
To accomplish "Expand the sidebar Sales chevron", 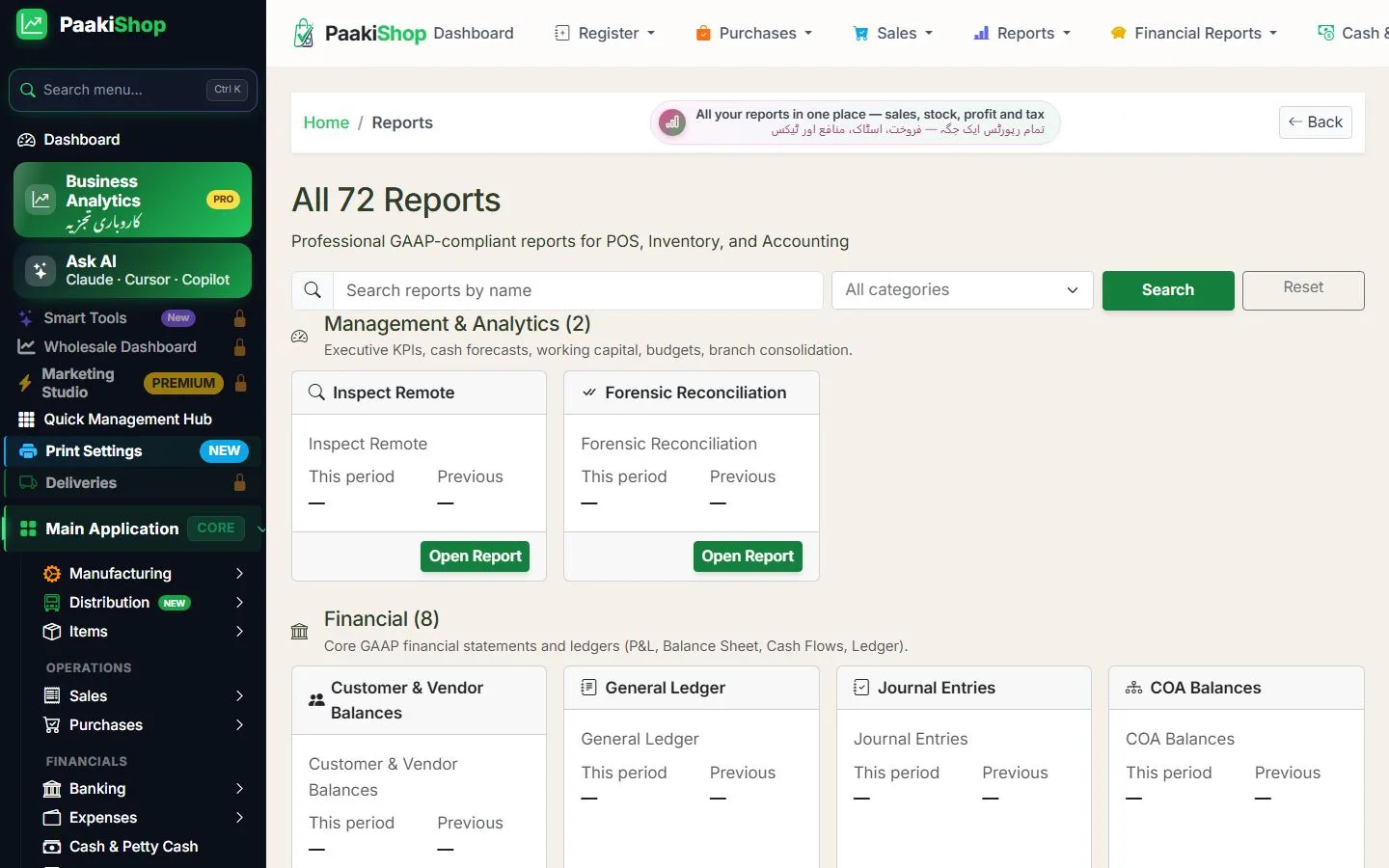I will (x=239, y=696).
